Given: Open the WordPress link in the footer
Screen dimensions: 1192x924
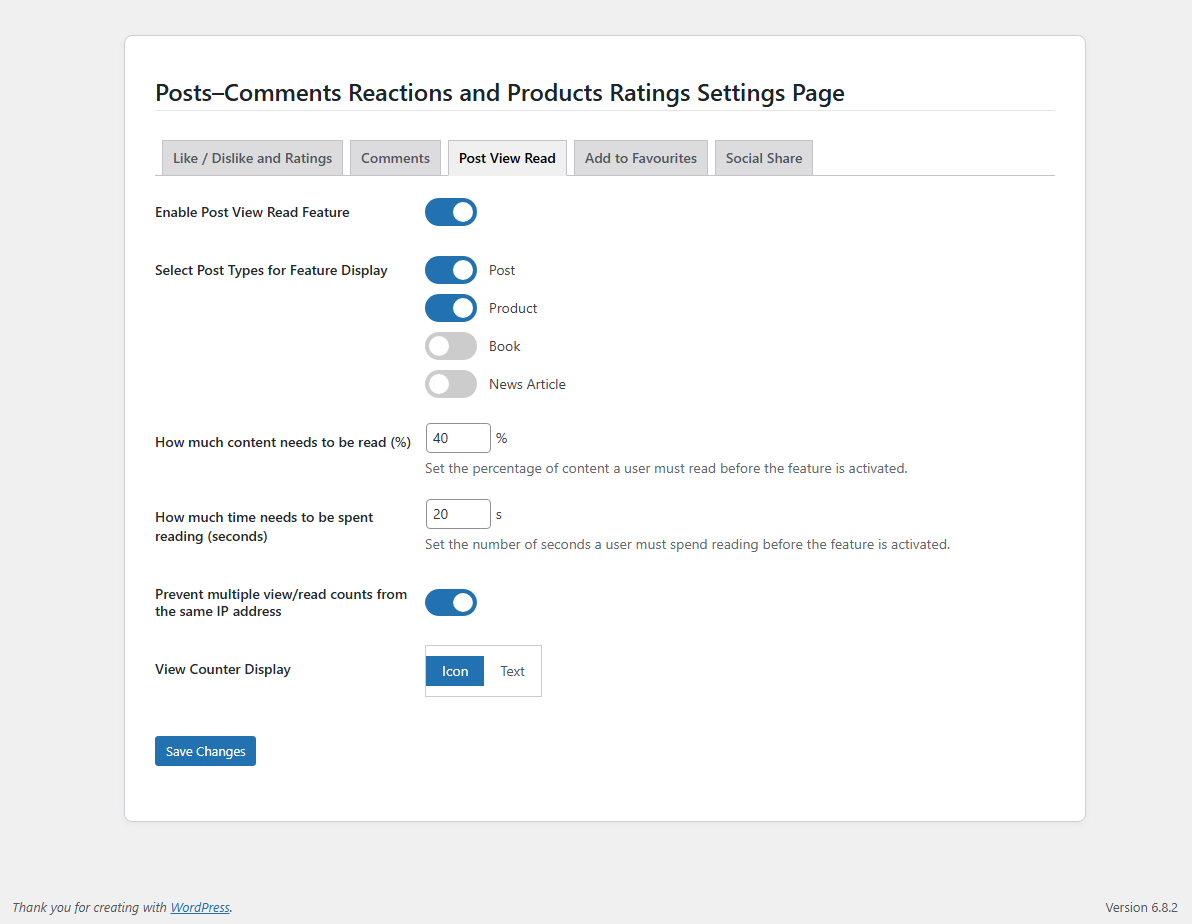Looking at the screenshot, I should click(x=200, y=908).
